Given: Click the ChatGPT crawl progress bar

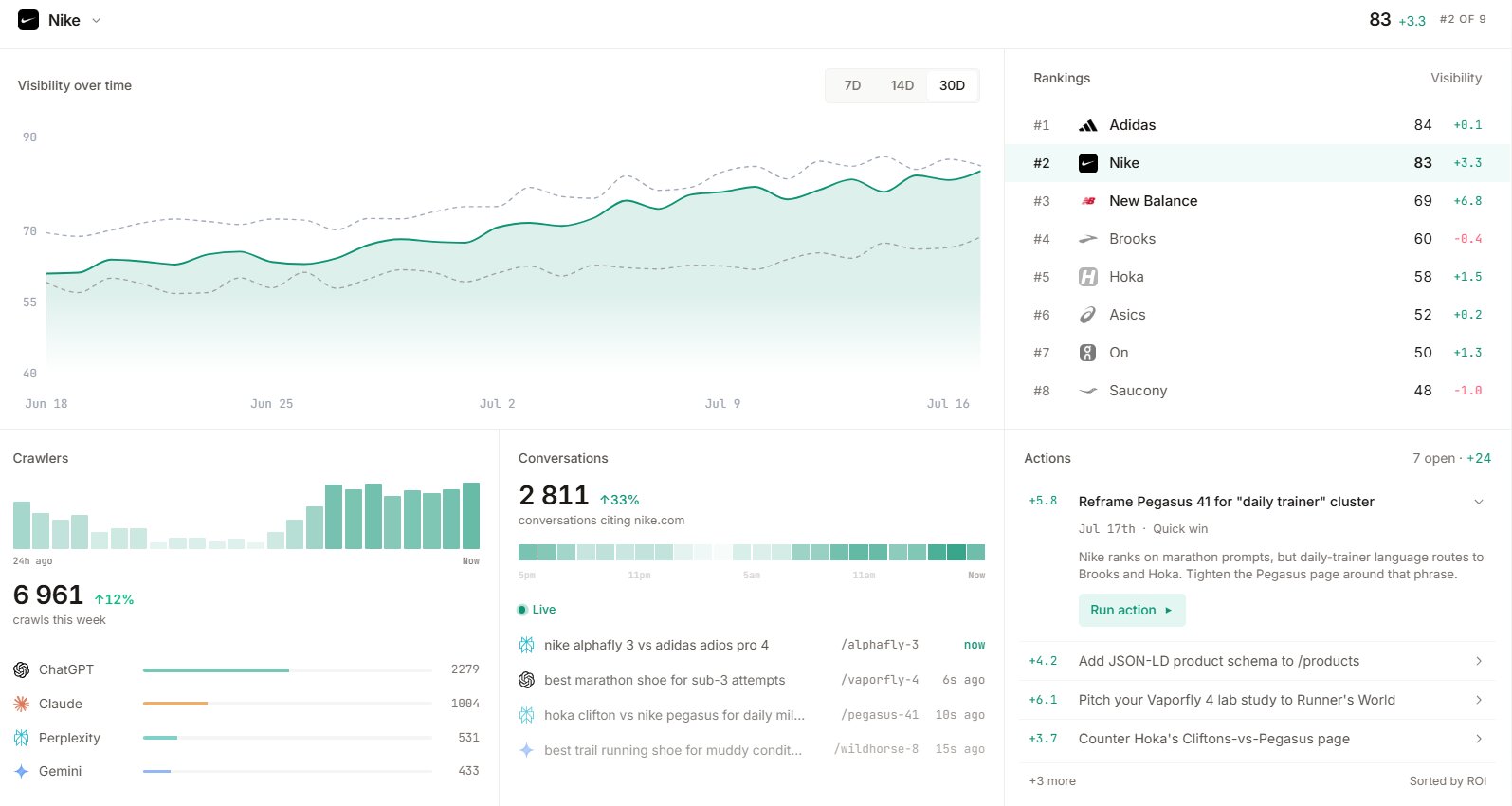Looking at the screenshot, I should 287,669.
